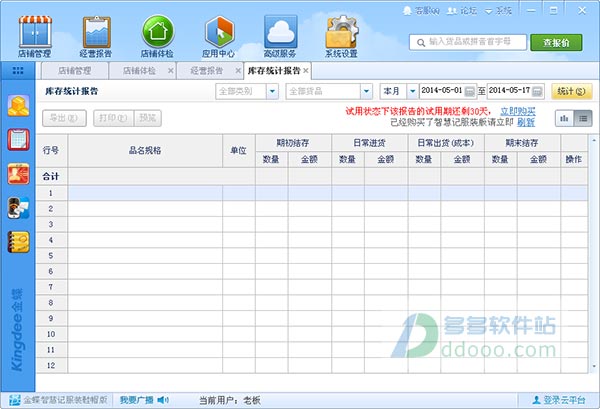
Task: Switch to list table view
Action: point(583,119)
